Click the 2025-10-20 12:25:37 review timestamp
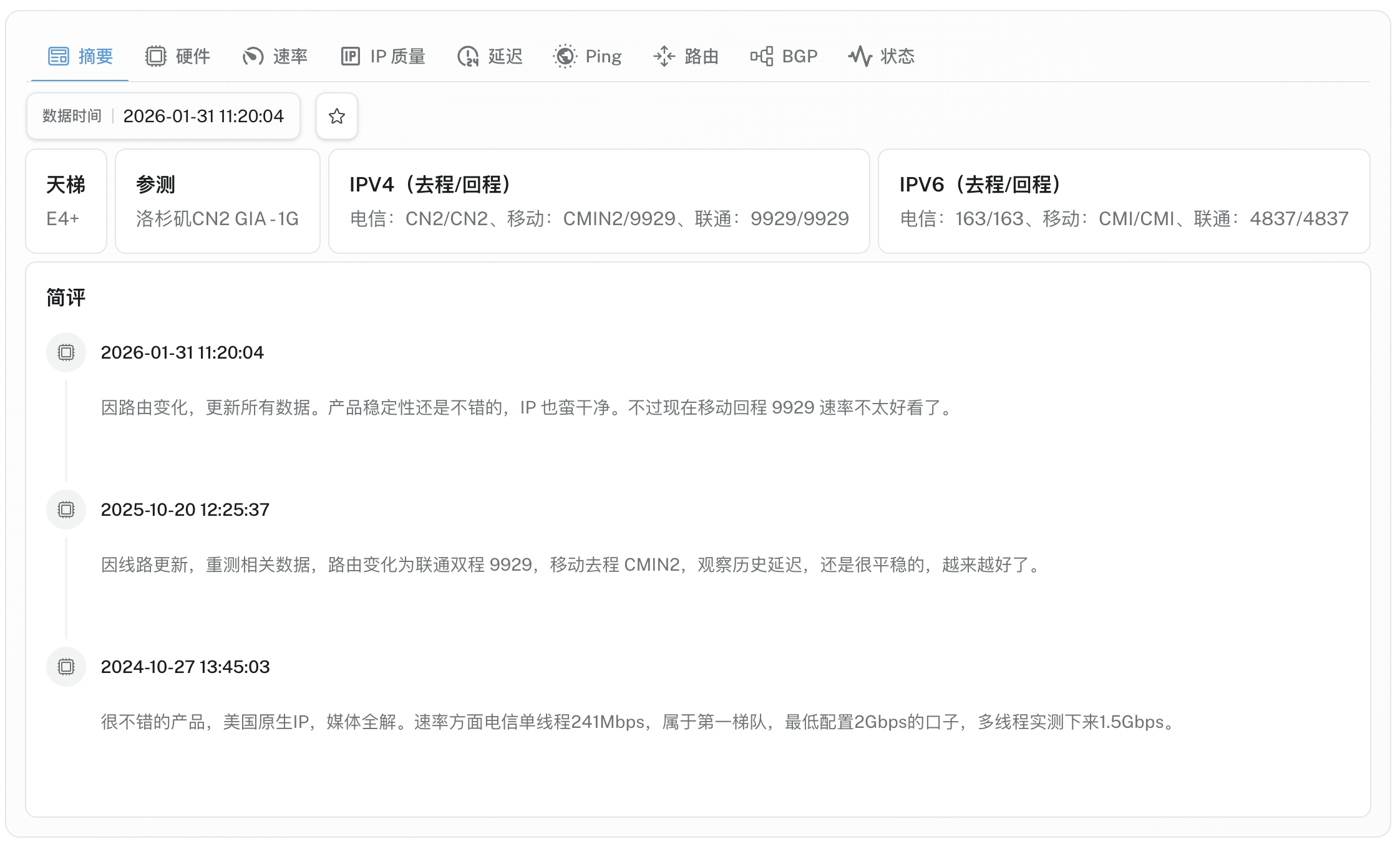 pos(185,510)
